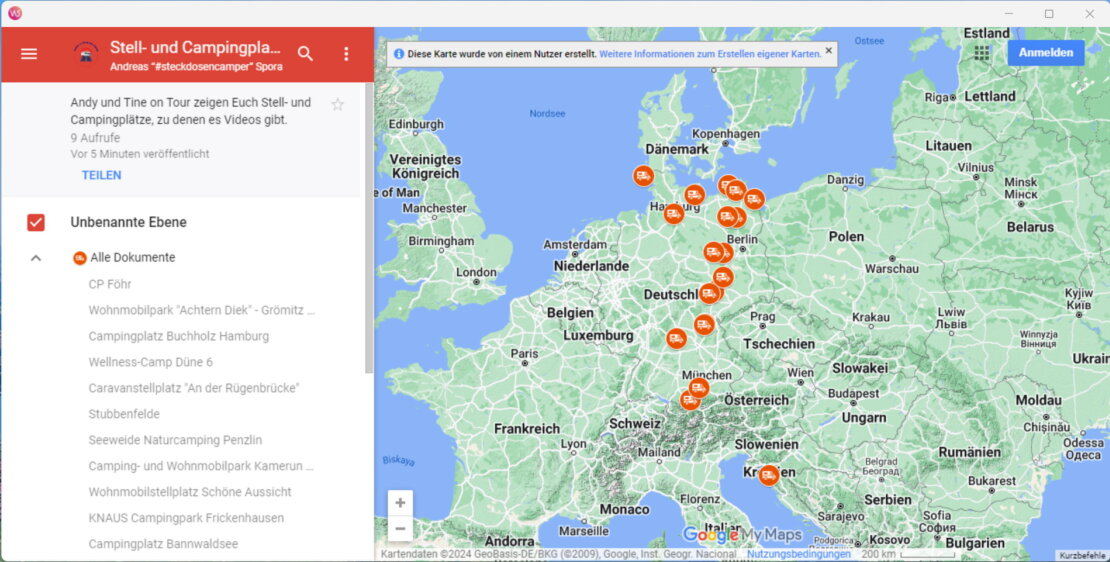Open link about creating own maps
Viewport: 1110px width, 562px height.
(710, 54)
